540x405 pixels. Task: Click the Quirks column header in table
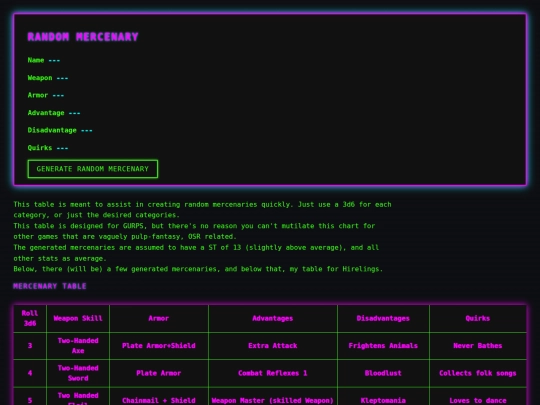tap(478, 318)
